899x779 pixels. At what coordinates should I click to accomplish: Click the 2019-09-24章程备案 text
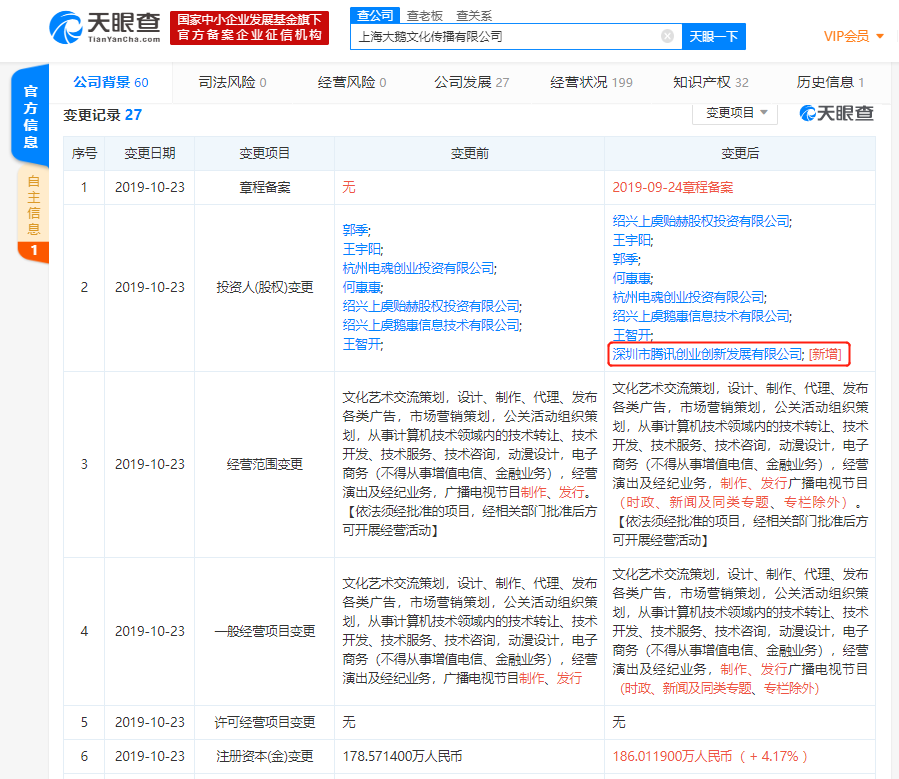click(x=673, y=187)
